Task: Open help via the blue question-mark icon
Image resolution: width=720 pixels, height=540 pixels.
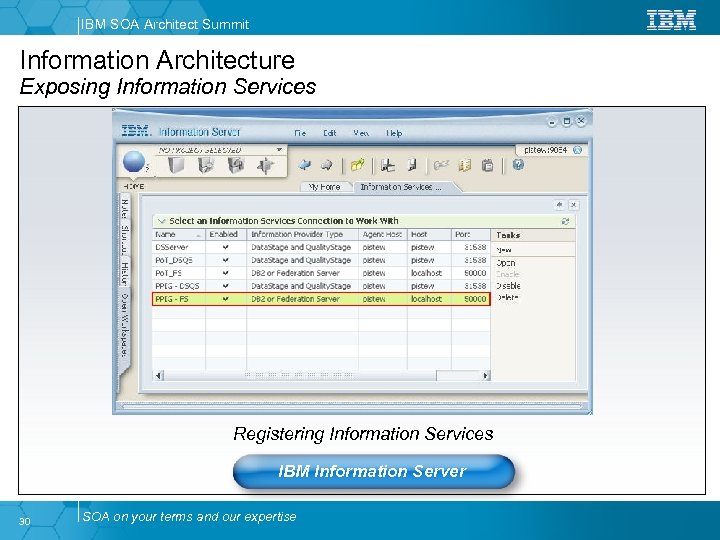Action: 518,164
